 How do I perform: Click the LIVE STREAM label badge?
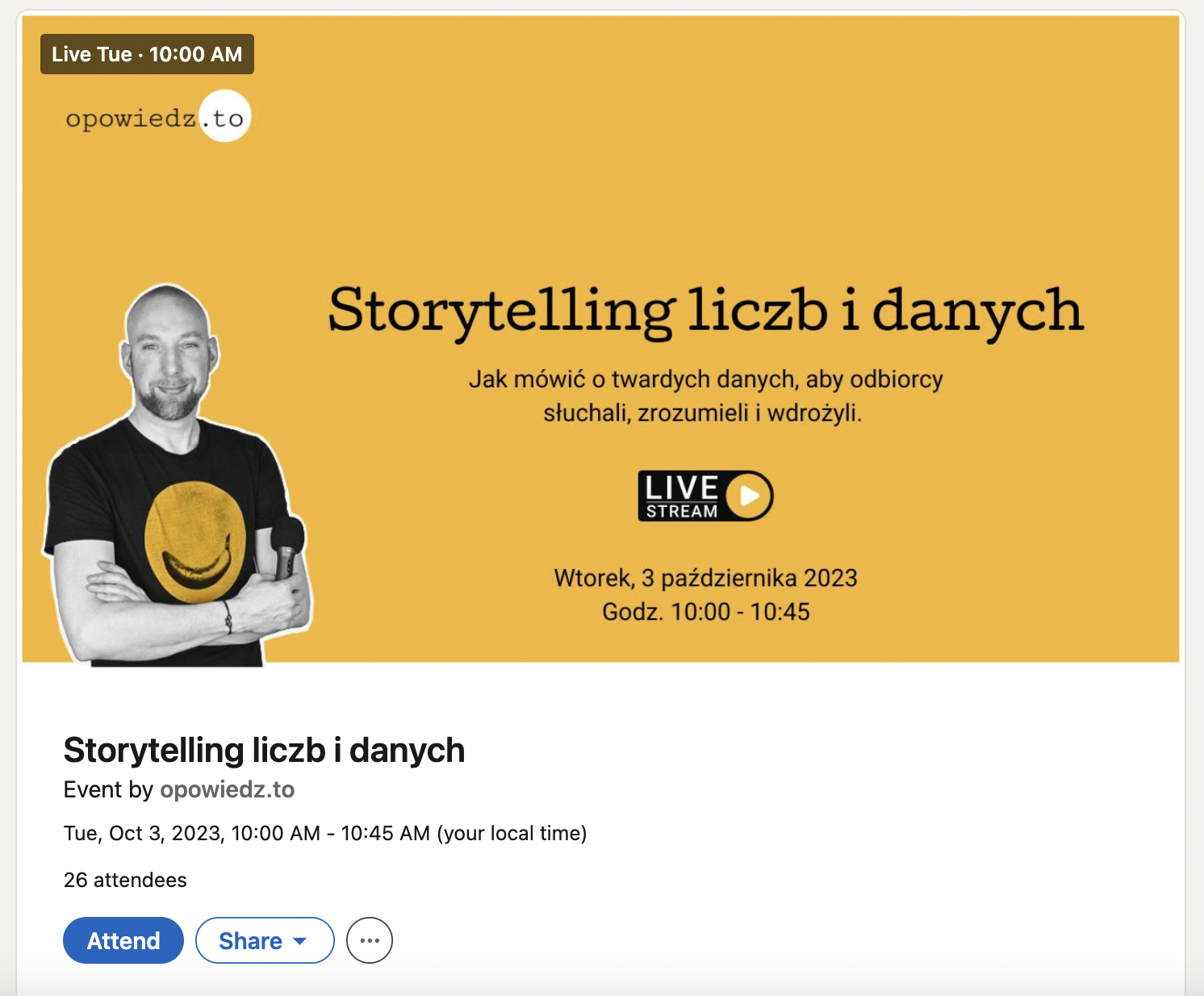(705, 496)
